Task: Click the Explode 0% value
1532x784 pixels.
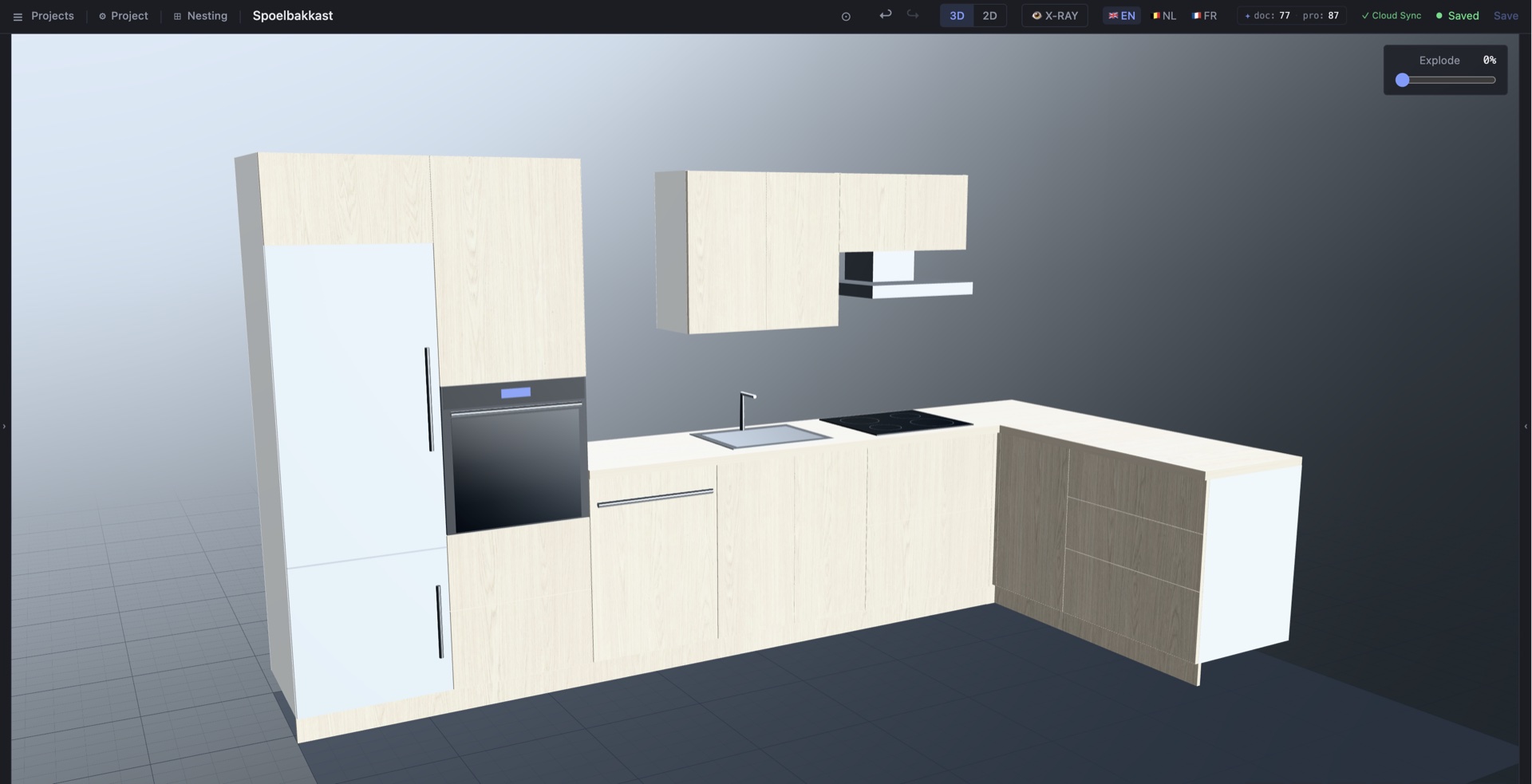Action: [x=1489, y=60]
